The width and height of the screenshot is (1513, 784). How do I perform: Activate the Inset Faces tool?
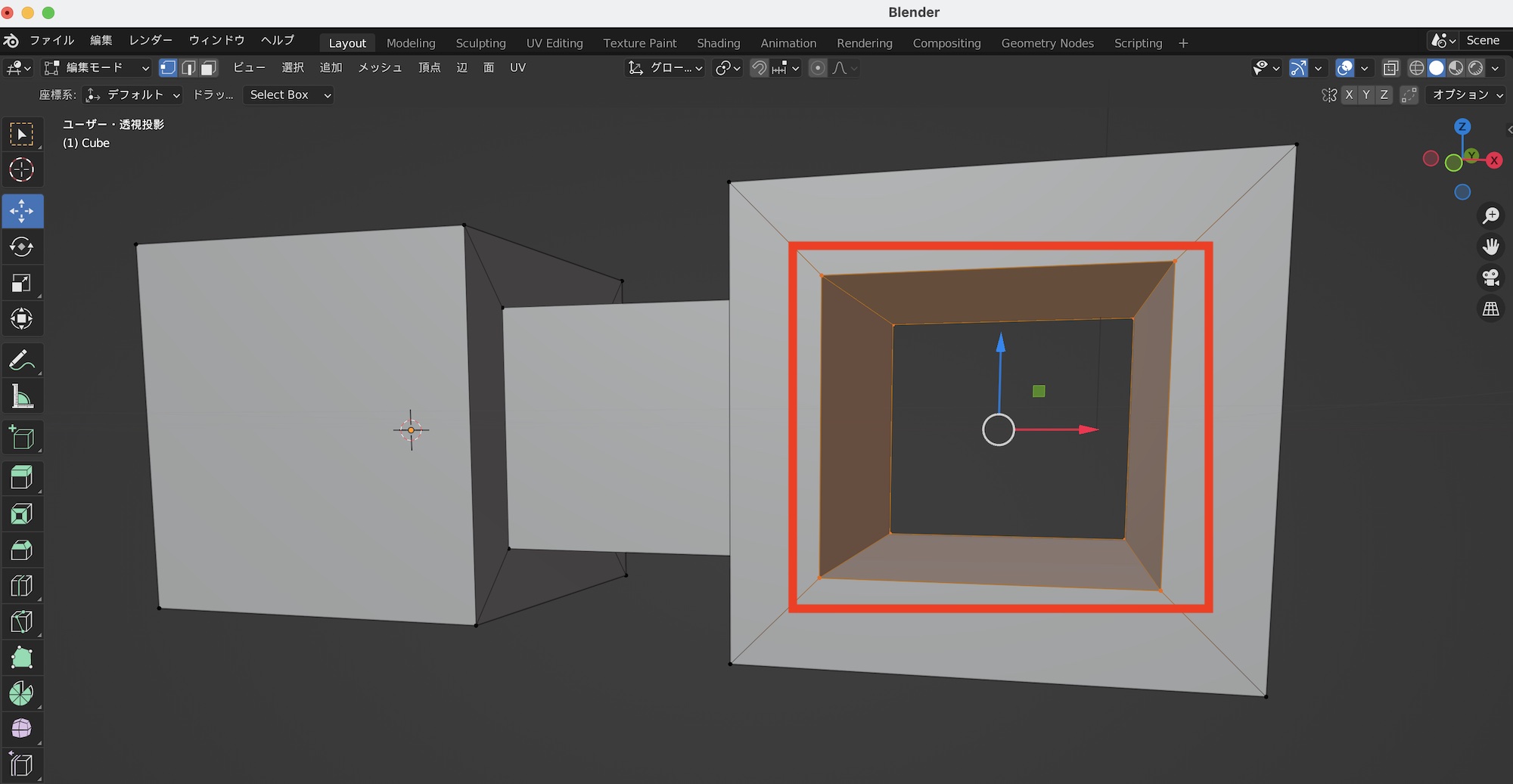(x=21, y=514)
